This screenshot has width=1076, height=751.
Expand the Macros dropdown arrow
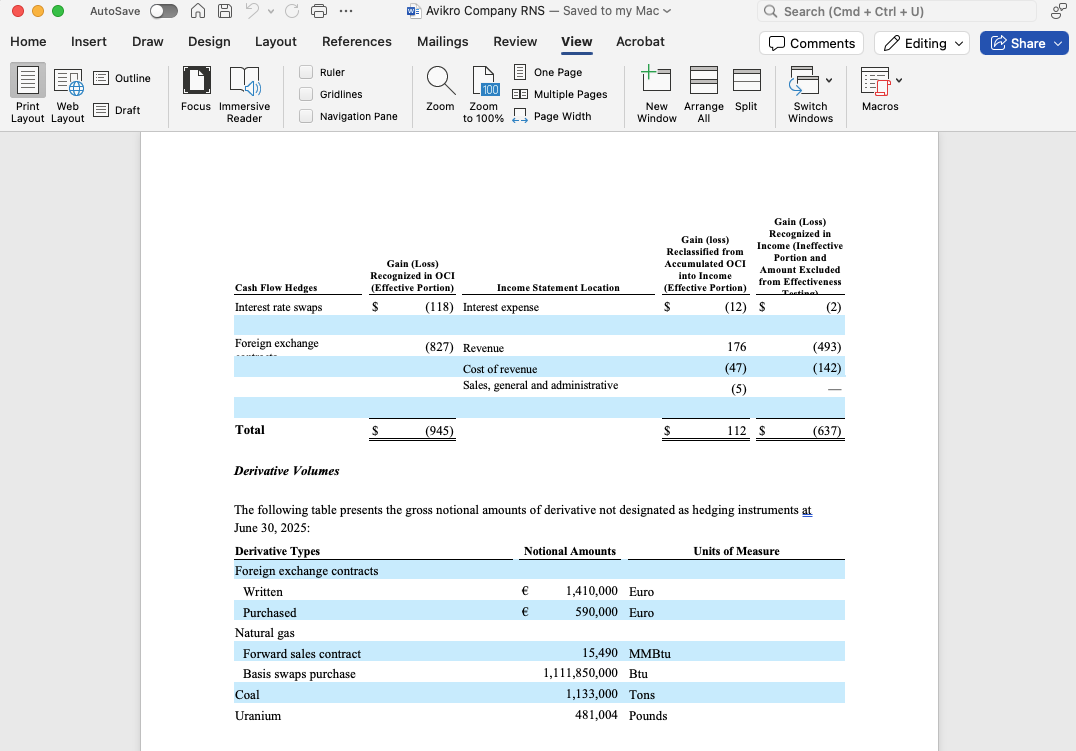899,80
